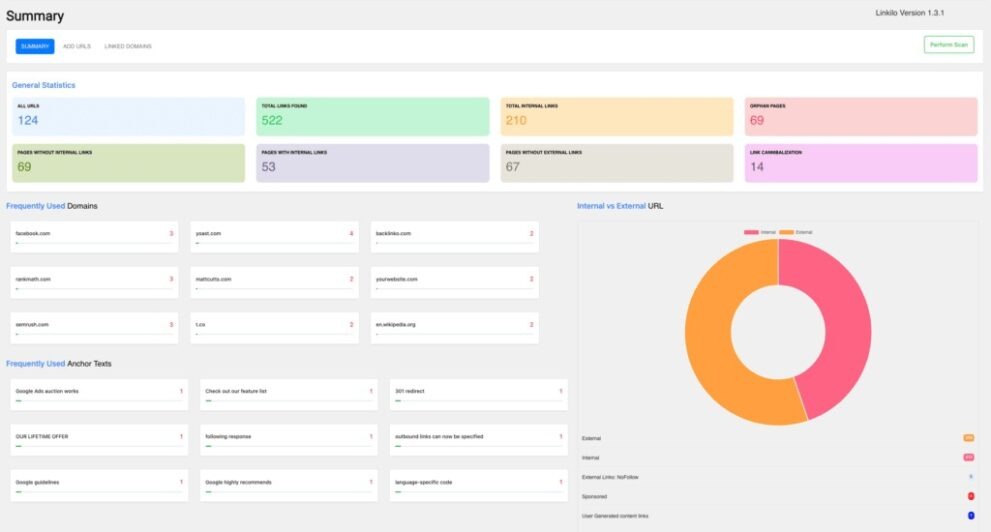View the Link Cannibalization card
This screenshot has width=991, height=532.
(x=860, y=163)
